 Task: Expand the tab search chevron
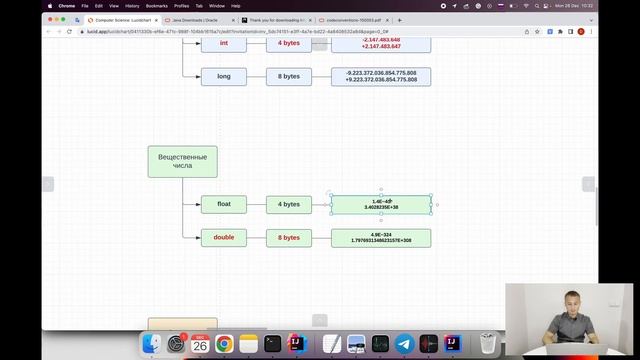click(x=591, y=20)
